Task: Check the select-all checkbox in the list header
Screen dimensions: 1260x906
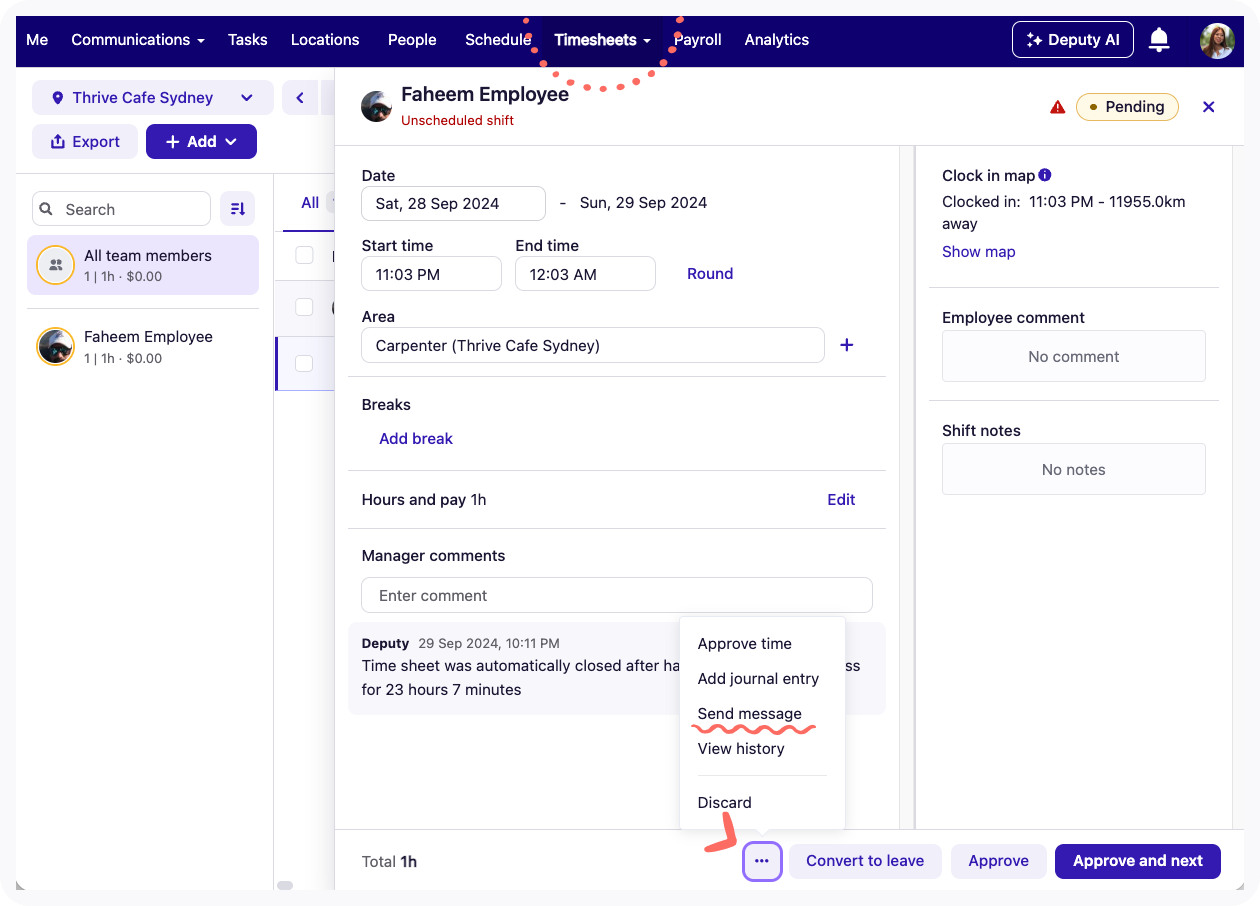Action: [304, 255]
